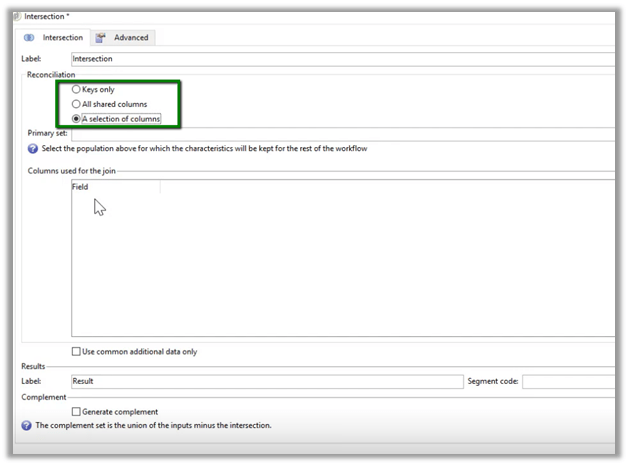
Task: Click into the activity Label text field
Action: pos(340,59)
